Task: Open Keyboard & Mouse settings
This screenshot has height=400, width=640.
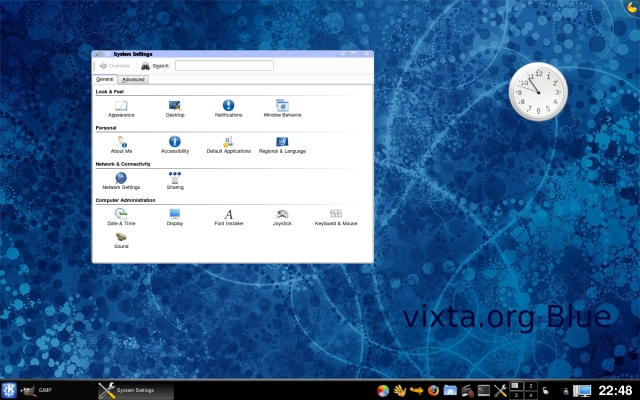Action: 336,217
